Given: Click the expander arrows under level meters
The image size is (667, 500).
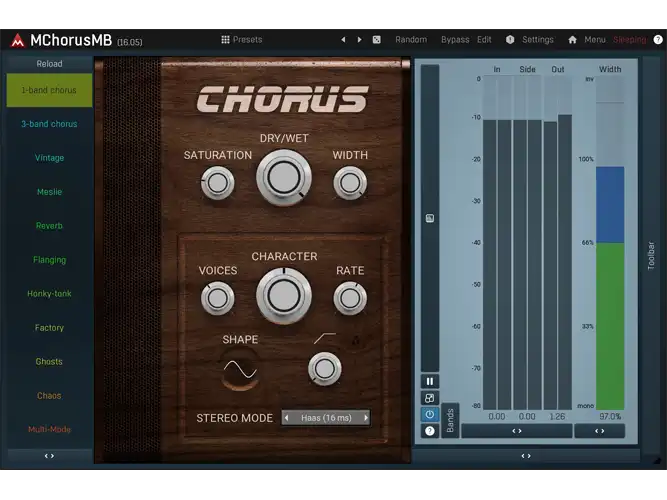Looking at the screenshot, I should point(517,431).
